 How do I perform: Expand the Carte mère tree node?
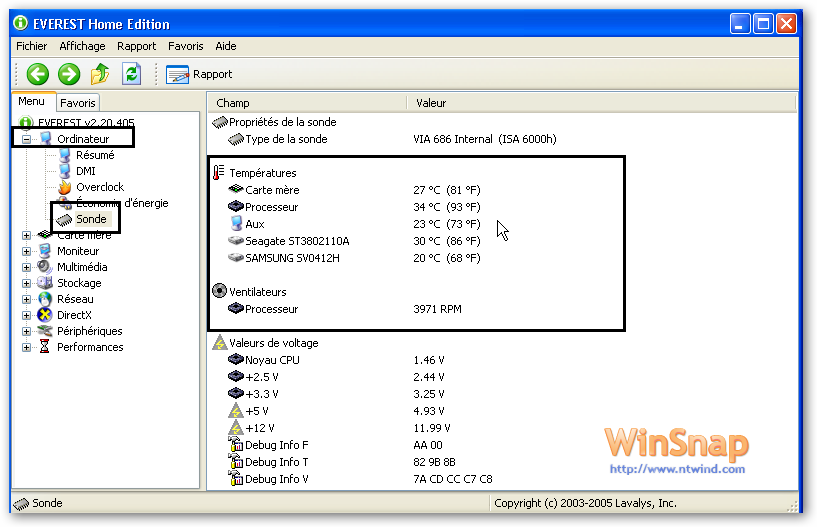point(26,235)
